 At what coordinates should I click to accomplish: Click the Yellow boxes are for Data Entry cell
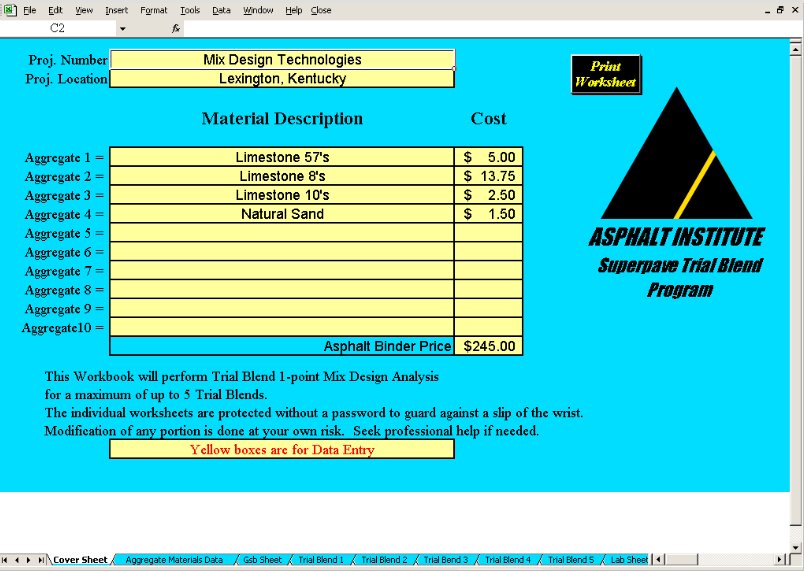click(282, 450)
